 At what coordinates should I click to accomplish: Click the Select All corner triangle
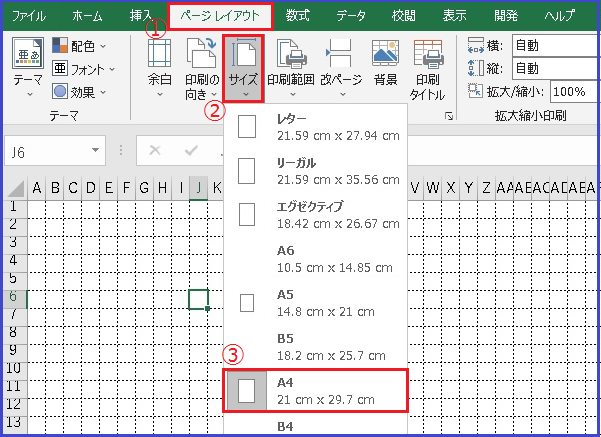point(16,188)
